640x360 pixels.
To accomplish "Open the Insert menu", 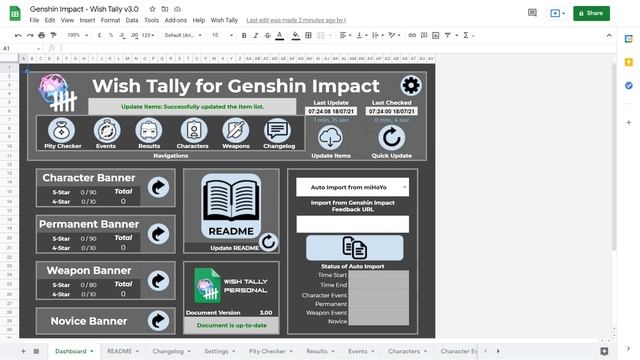I will click(87, 20).
